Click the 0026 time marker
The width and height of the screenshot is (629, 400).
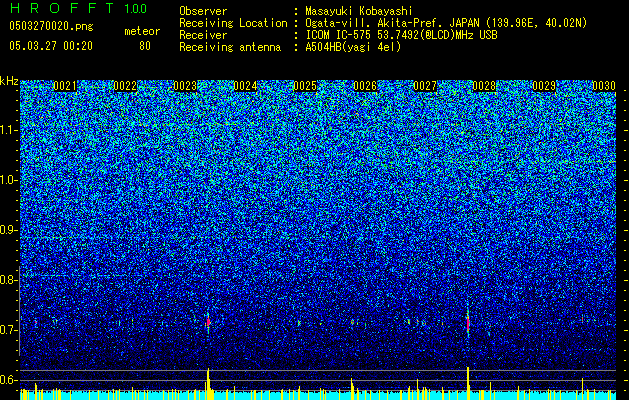pos(365,86)
